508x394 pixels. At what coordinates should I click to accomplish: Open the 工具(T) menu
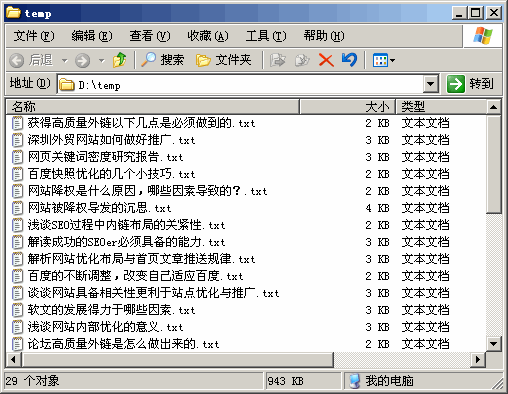[266, 35]
